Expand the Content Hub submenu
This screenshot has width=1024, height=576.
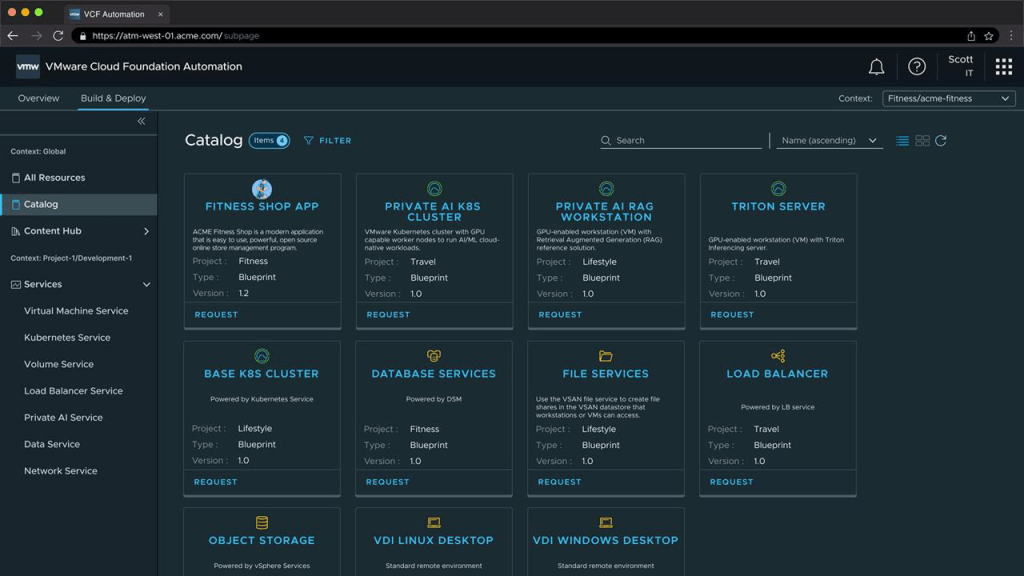(x=146, y=231)
